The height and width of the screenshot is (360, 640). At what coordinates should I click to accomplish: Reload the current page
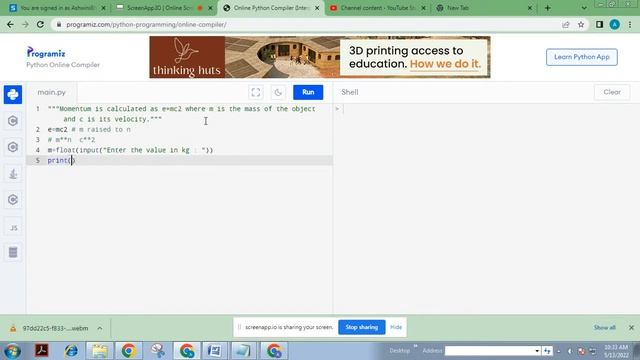[x=40, y=24]
